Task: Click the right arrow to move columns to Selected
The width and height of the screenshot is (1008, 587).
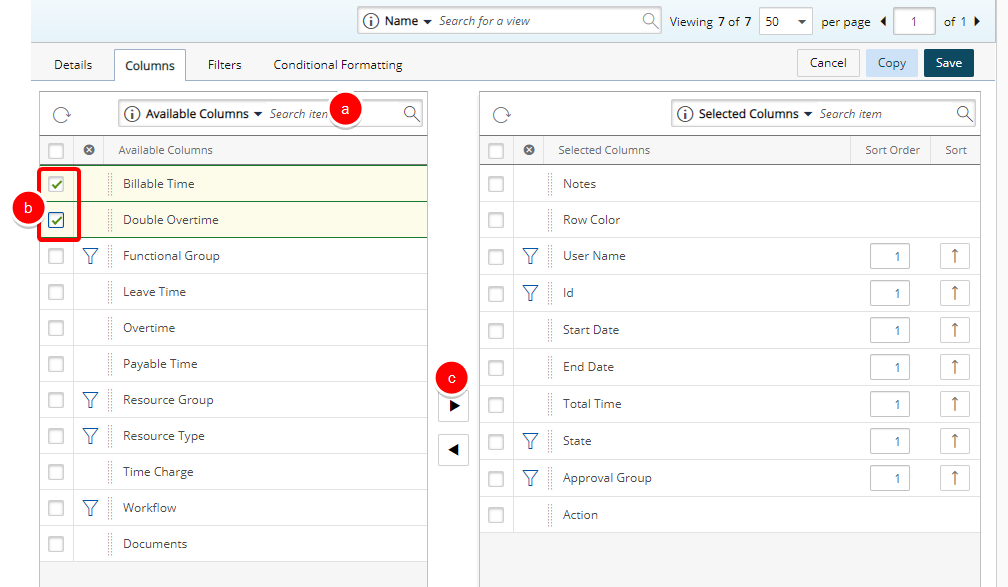Action: 454,406
